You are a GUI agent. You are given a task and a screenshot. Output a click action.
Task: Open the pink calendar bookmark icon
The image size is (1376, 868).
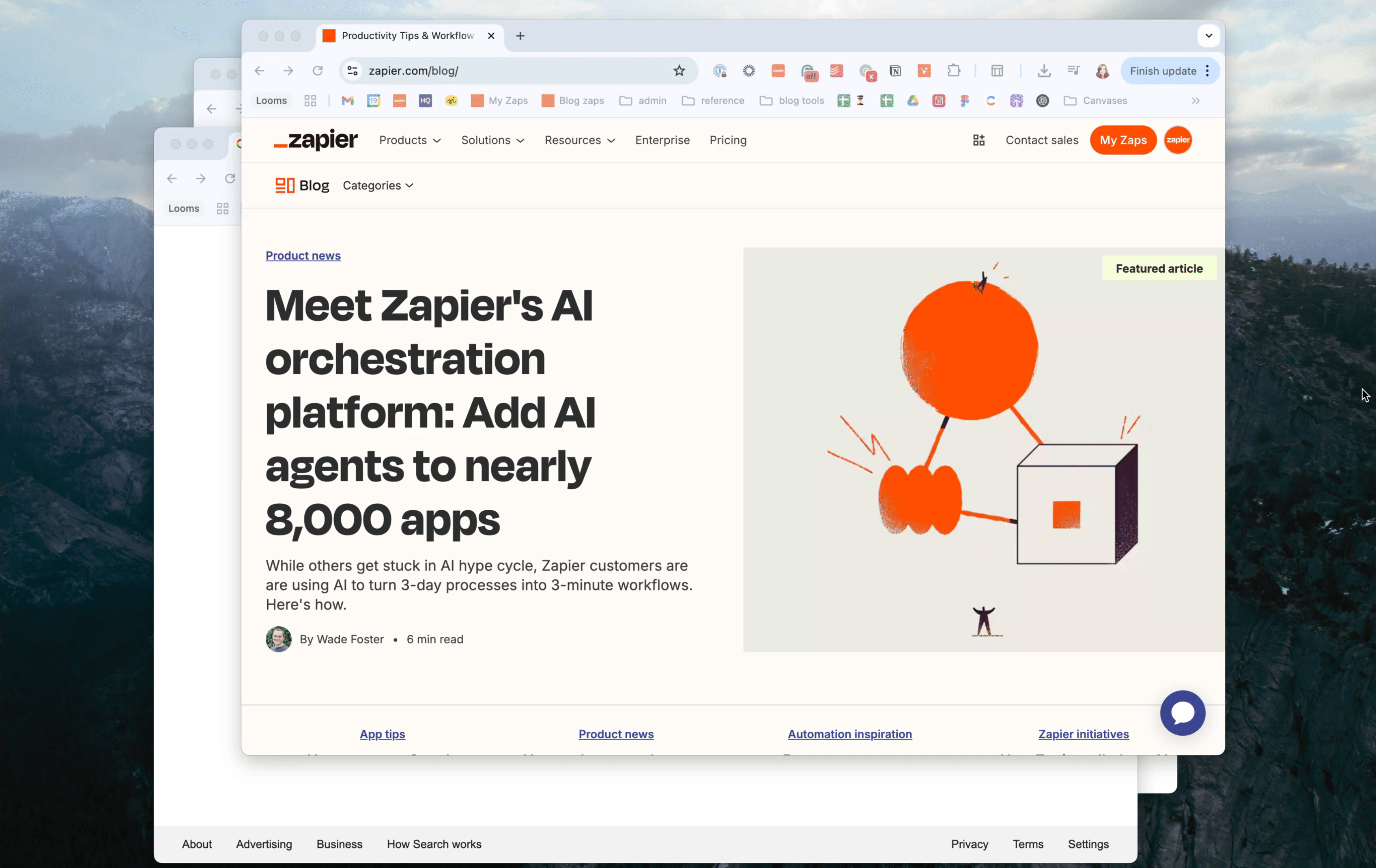click(x=938, y=101)
